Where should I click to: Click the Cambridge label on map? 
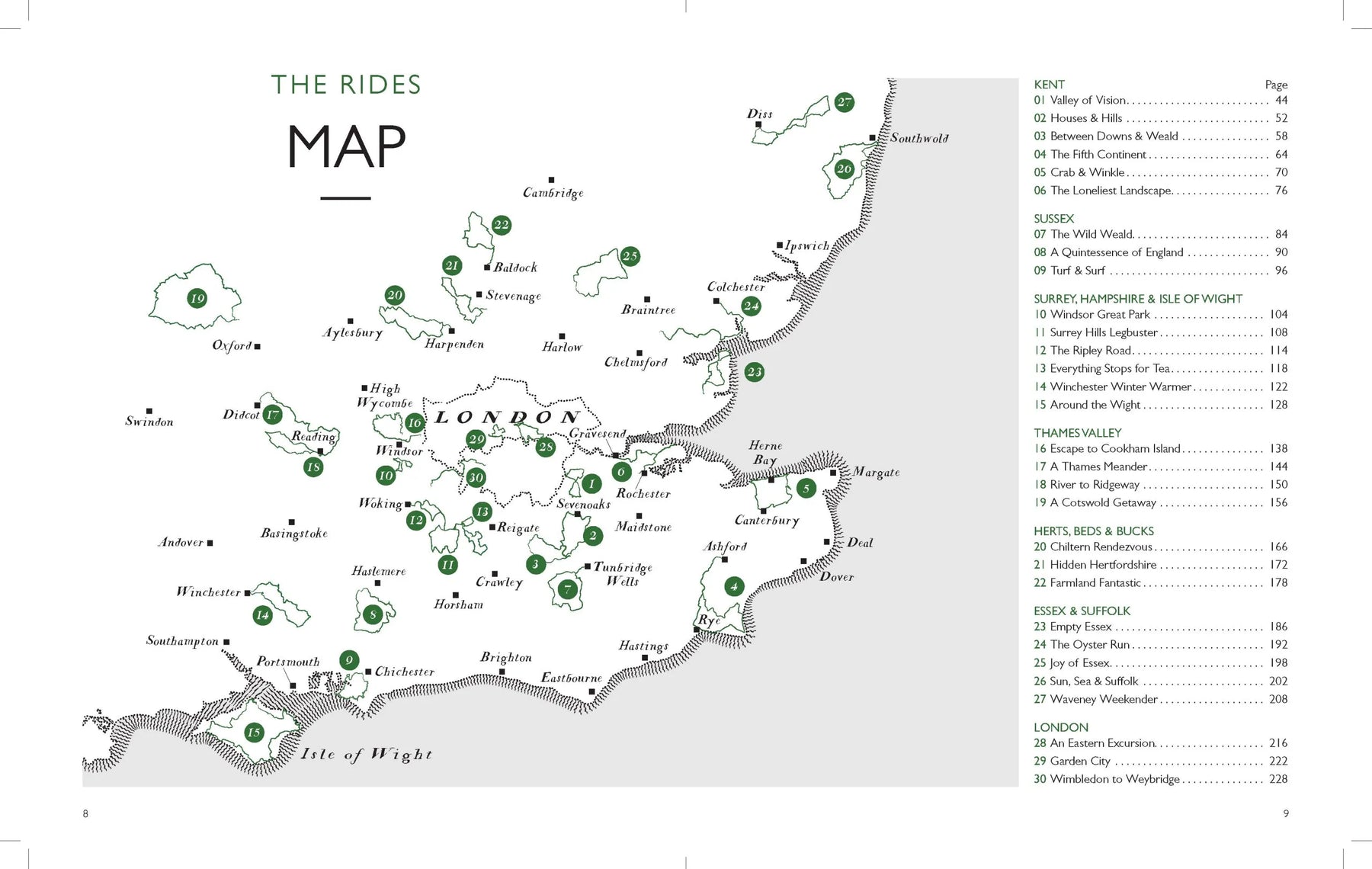click(x=553, y=193)
